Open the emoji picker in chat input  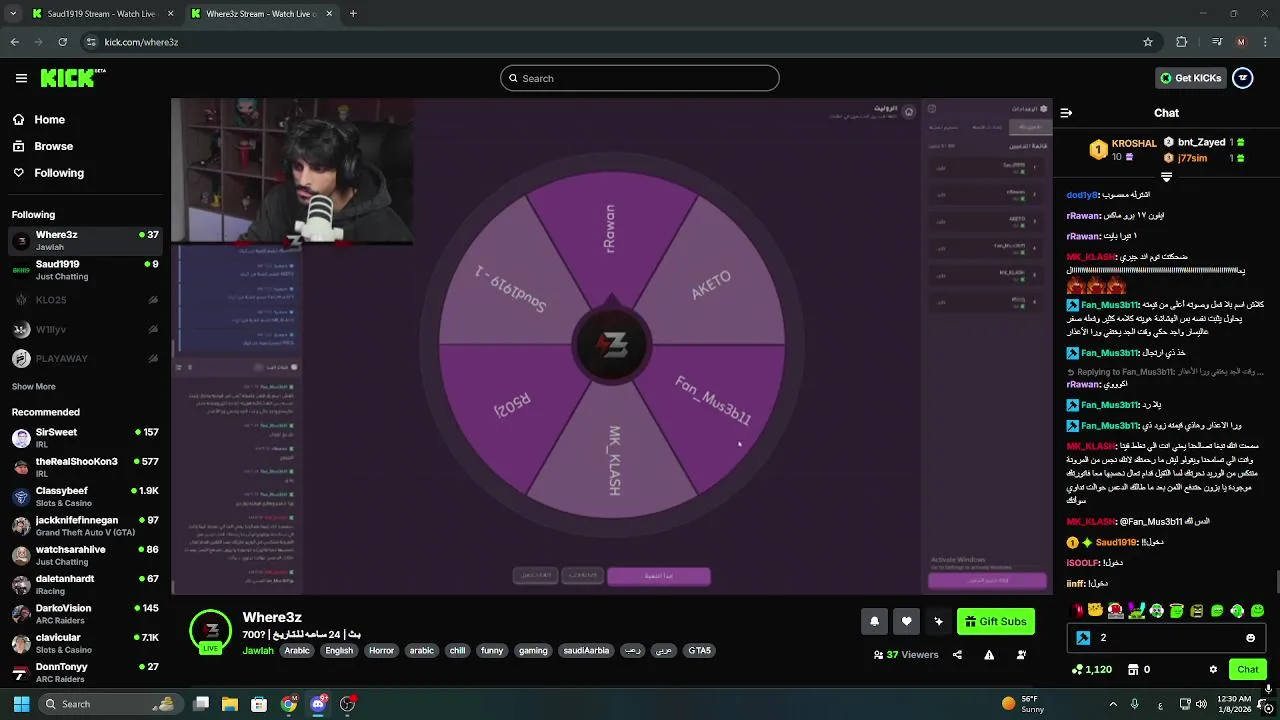(x=1250, y=638)
